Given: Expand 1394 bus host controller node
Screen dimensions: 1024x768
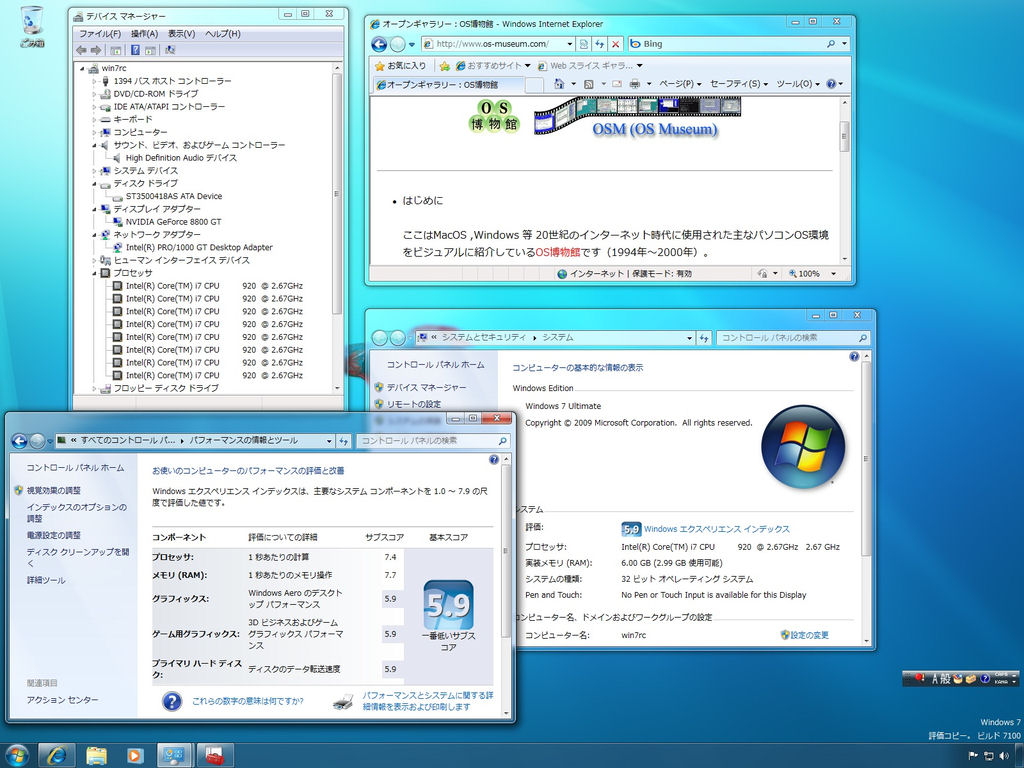Looking at the screenshot, I should pyautogui.click(x=95, y=82).
